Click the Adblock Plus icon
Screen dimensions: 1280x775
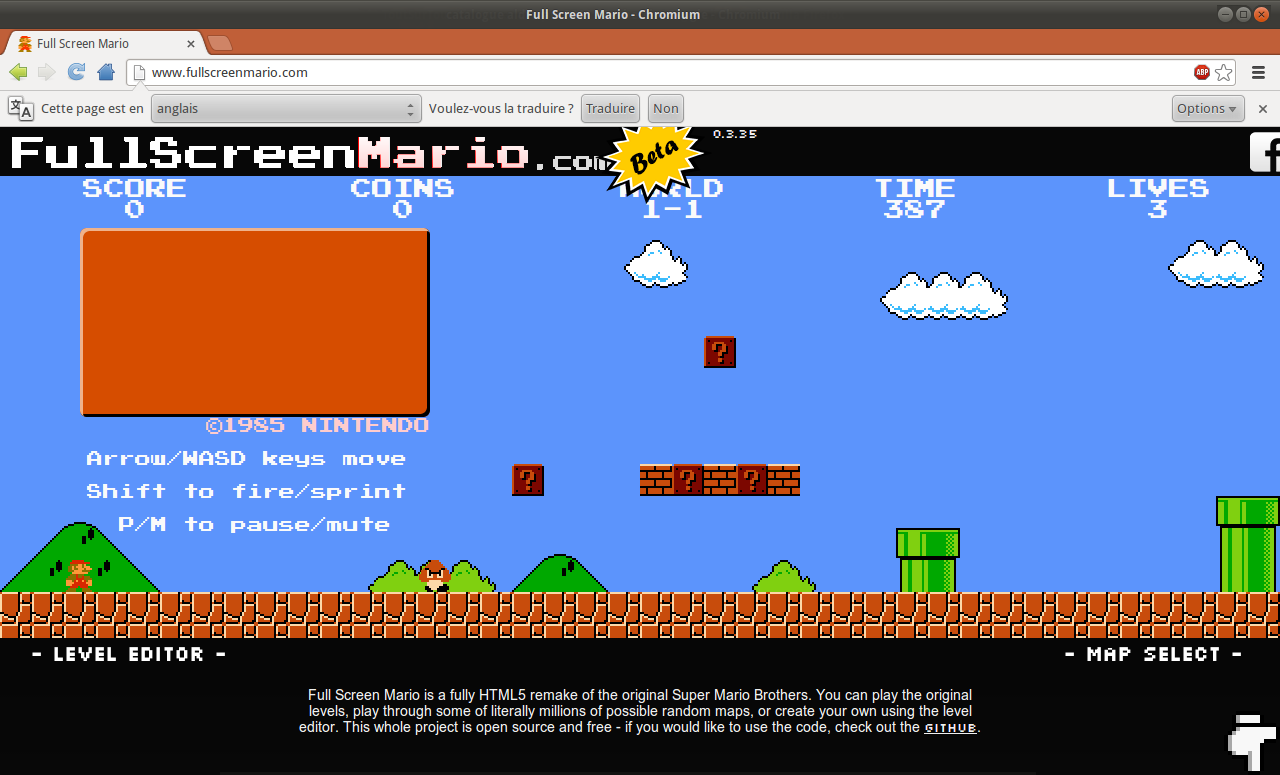[x=1202, y=72]
